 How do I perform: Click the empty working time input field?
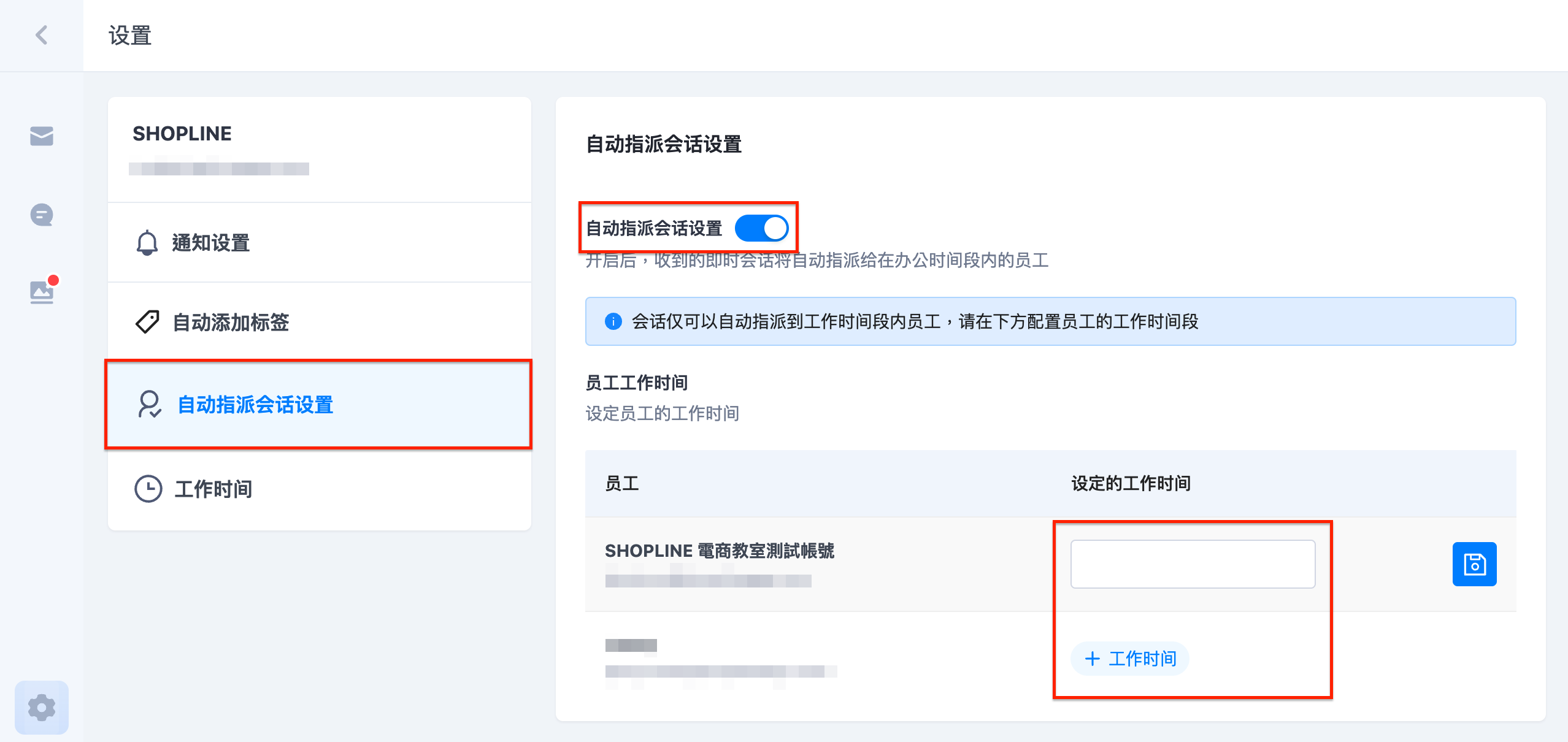click(1193, 564)
